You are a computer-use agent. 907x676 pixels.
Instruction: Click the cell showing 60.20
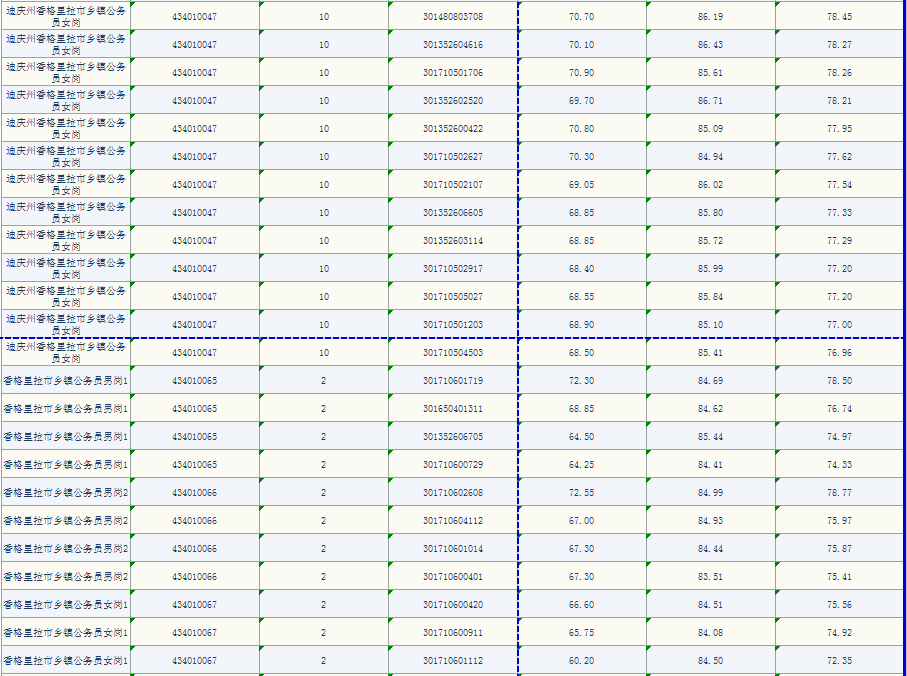coord(581,661)
